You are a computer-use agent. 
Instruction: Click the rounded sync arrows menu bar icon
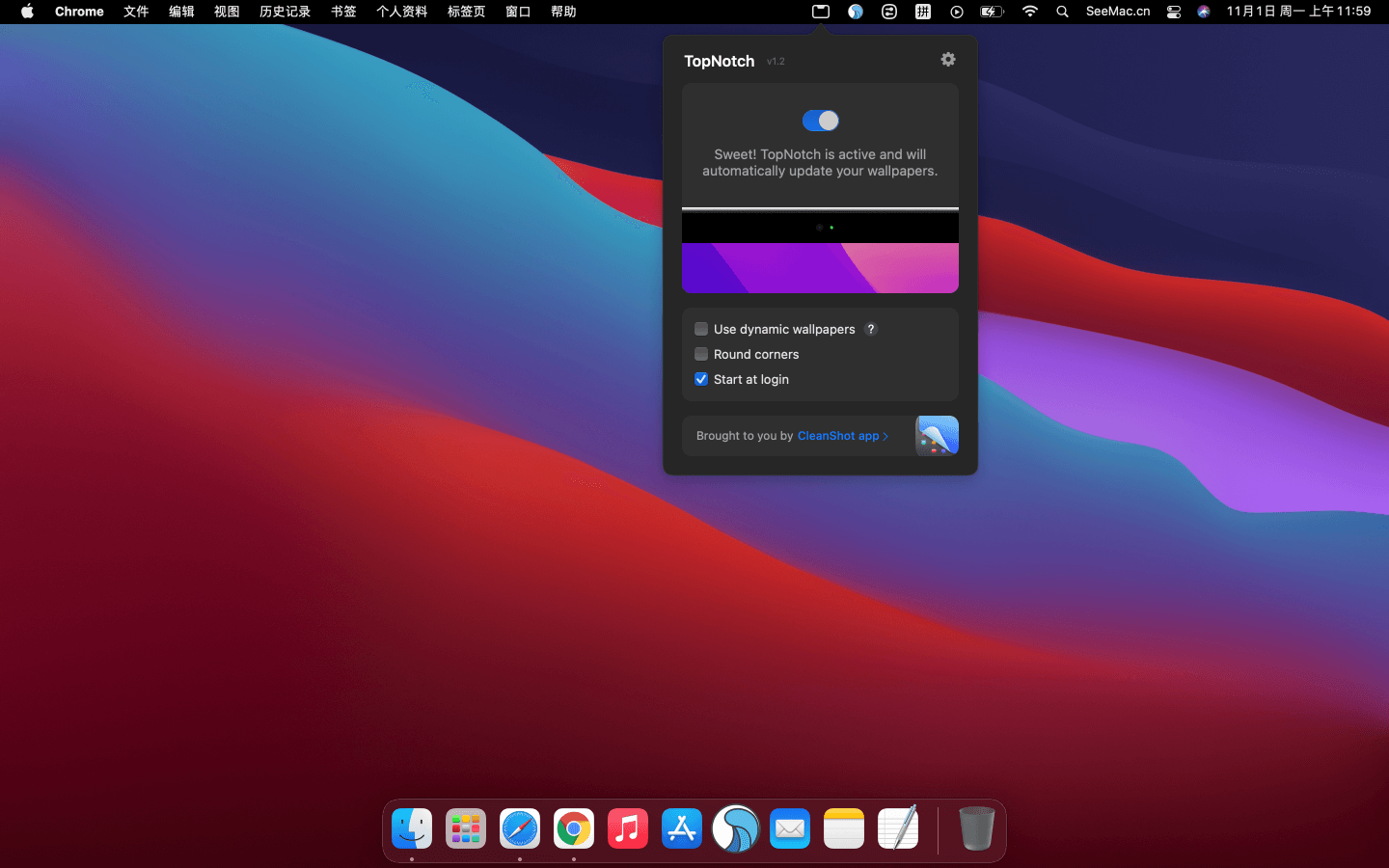pyautogui.click(x=889, y=12)
